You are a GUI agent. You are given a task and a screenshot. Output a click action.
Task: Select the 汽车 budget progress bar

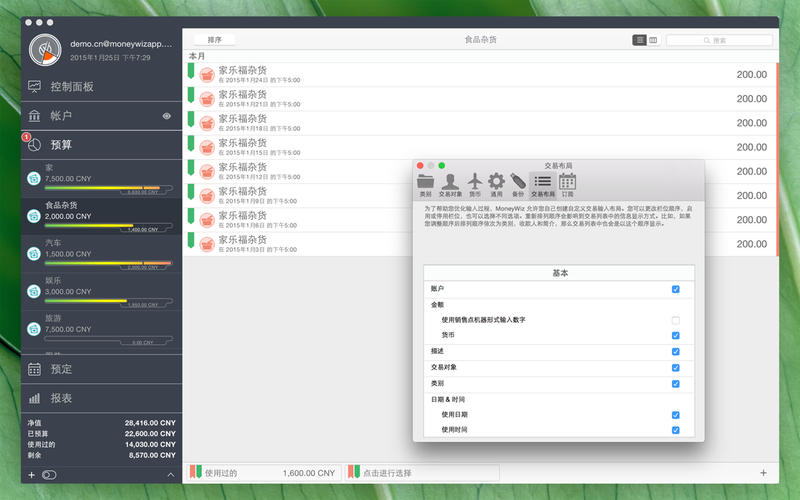point(108,264)
